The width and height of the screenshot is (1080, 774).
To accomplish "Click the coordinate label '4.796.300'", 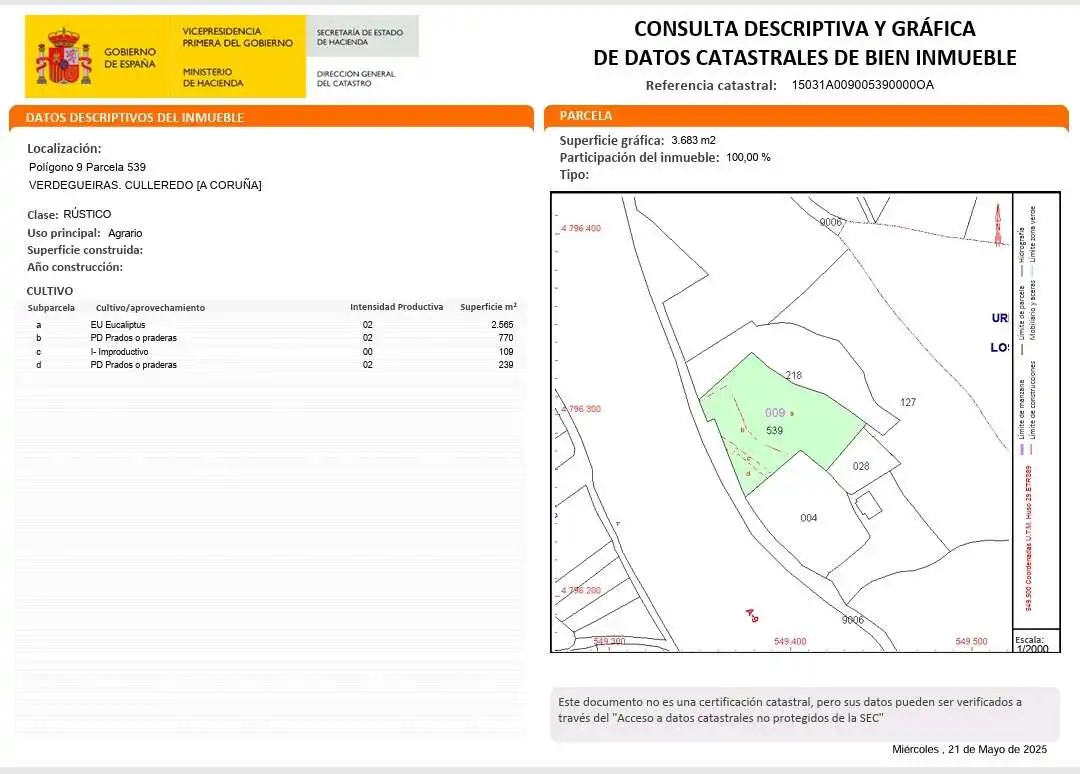I will [x=581, y=408].
